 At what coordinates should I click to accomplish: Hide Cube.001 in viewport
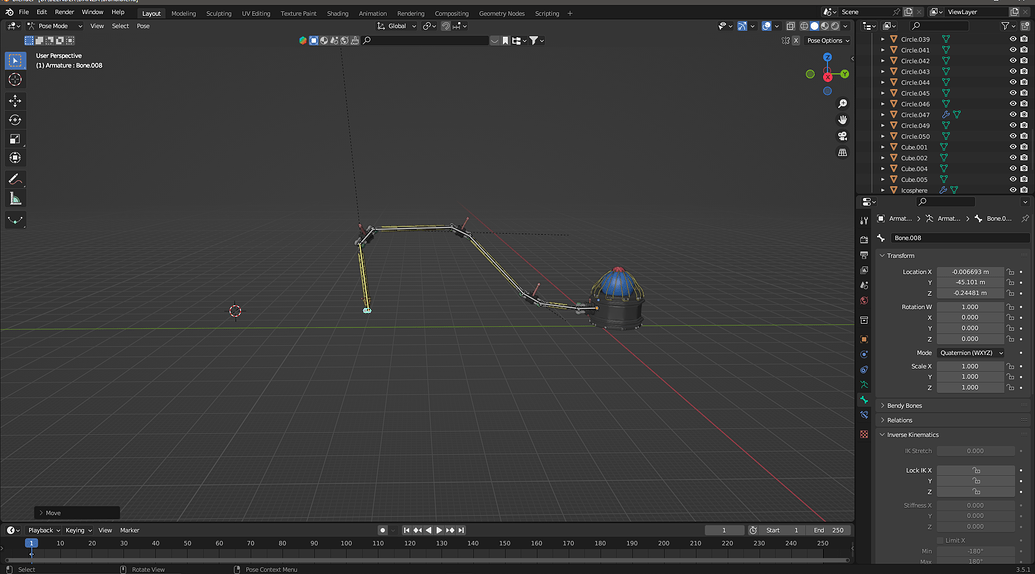(1013, 147)
